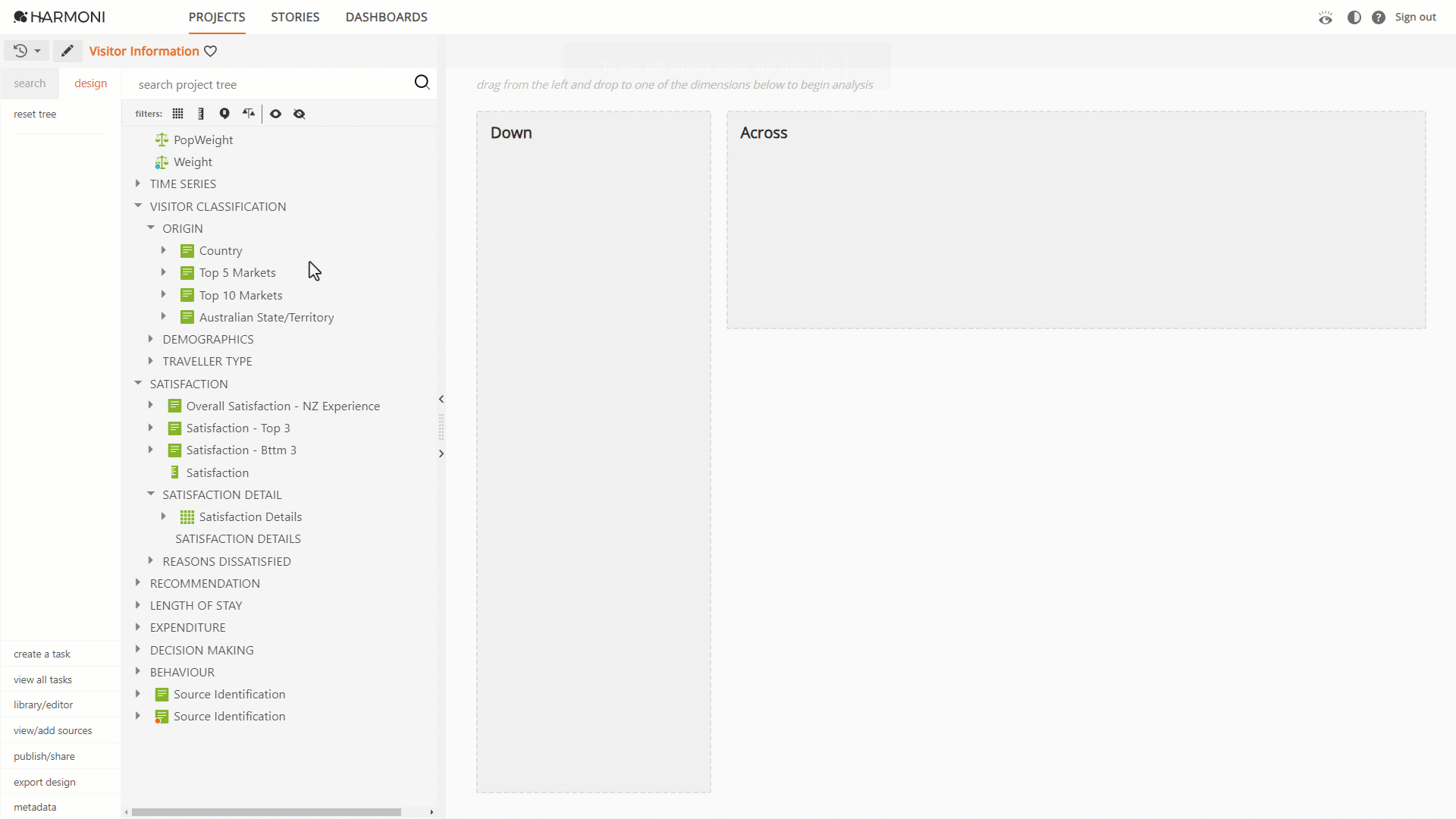Image resolution: width=1456 pixels, height=819 pixels.
Task: Collapse the SATISFACTION folder
Action: 138,383
